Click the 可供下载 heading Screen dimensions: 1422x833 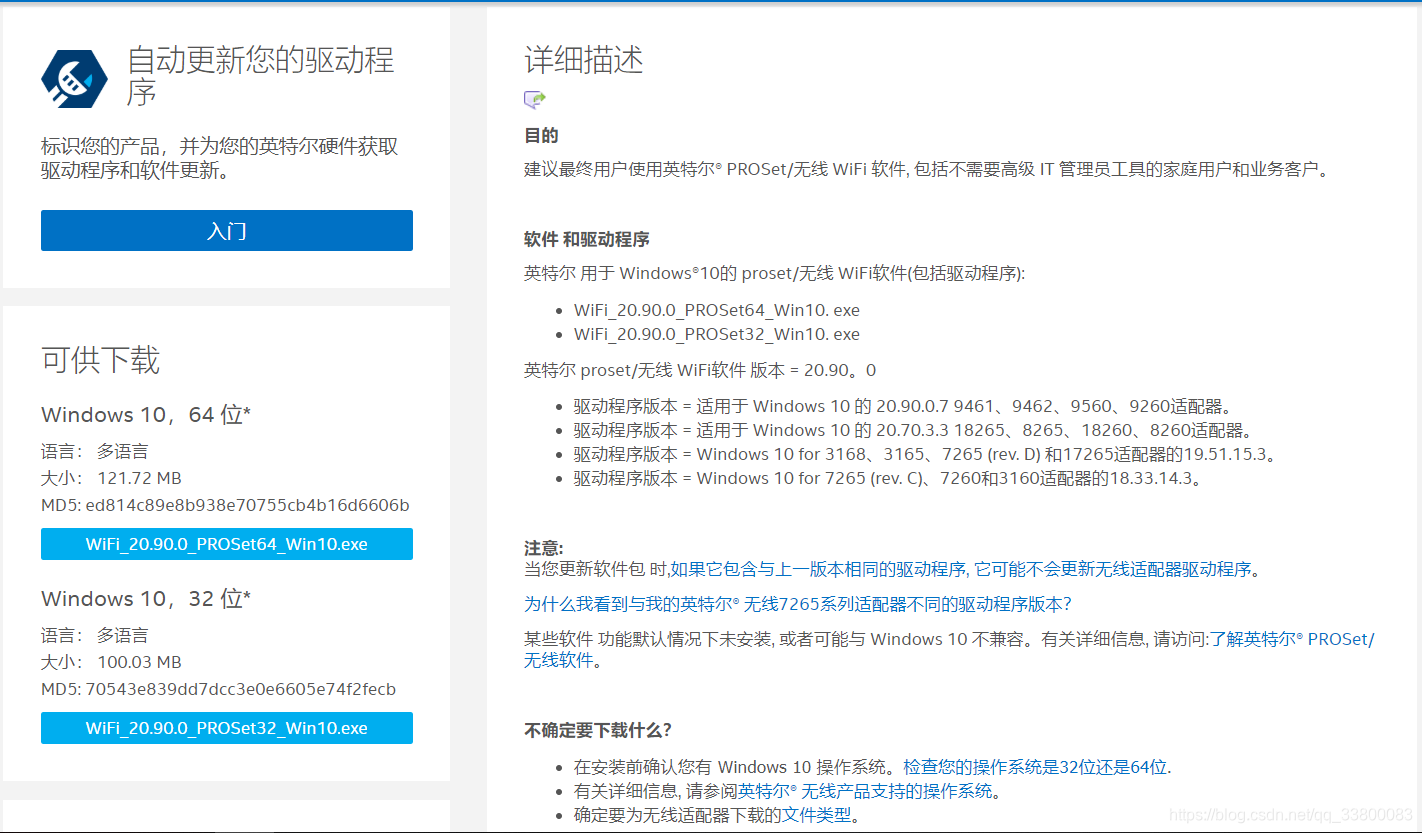click(x=100, y=360)
